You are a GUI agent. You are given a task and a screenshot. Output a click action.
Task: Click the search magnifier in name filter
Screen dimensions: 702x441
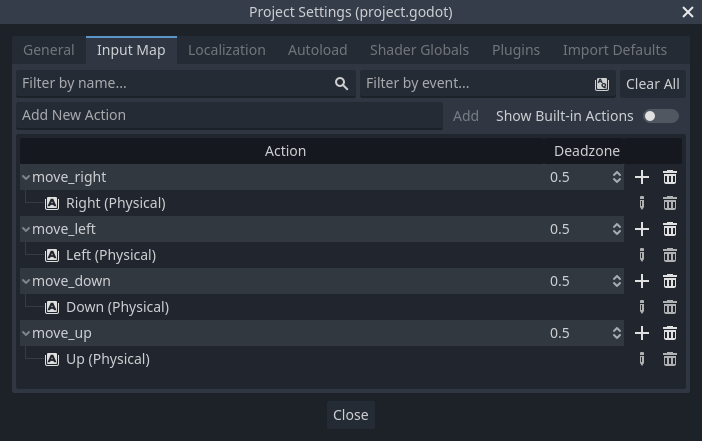(341, 83)
